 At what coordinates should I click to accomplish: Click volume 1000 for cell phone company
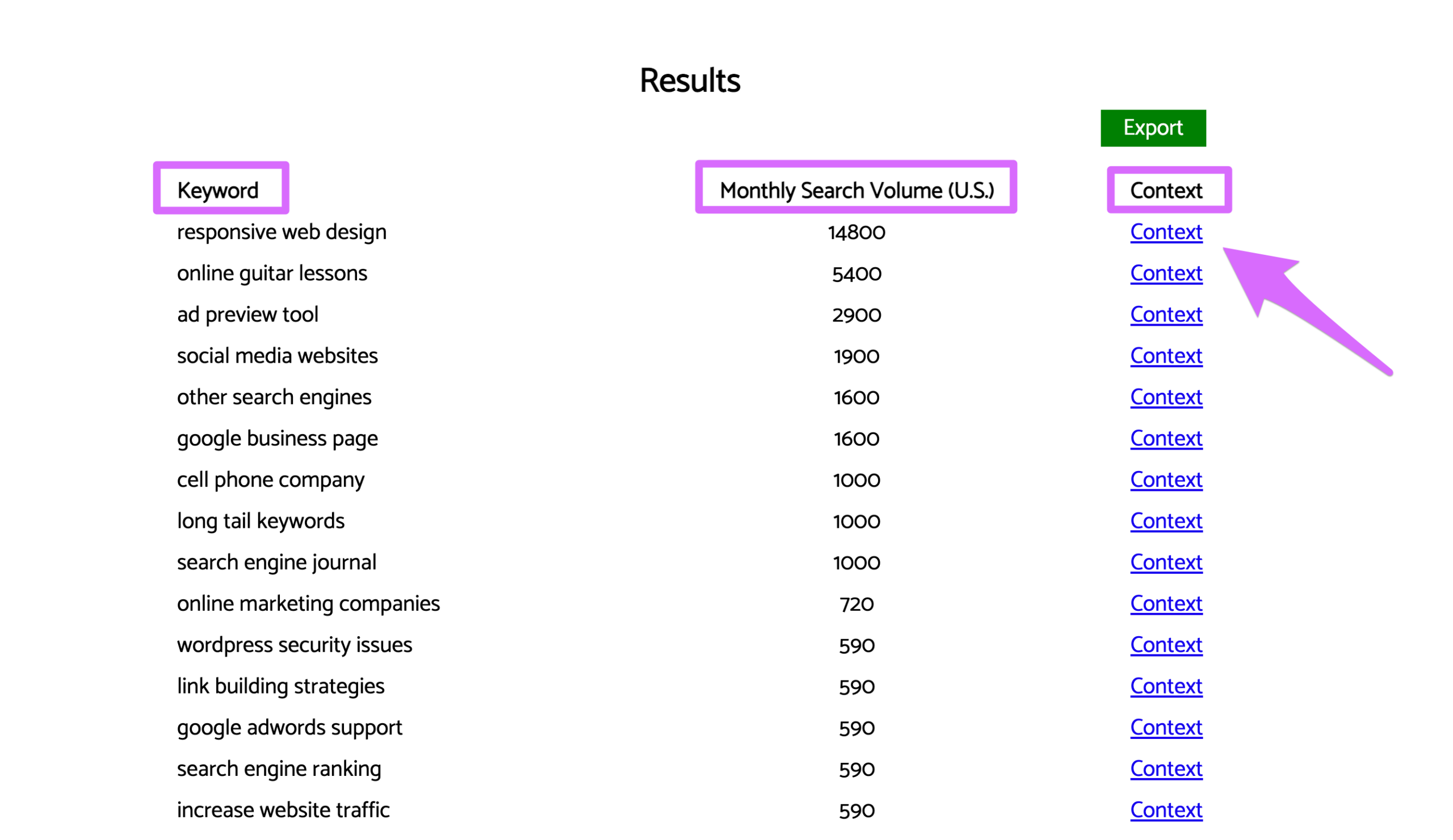[x=856, y=480]
